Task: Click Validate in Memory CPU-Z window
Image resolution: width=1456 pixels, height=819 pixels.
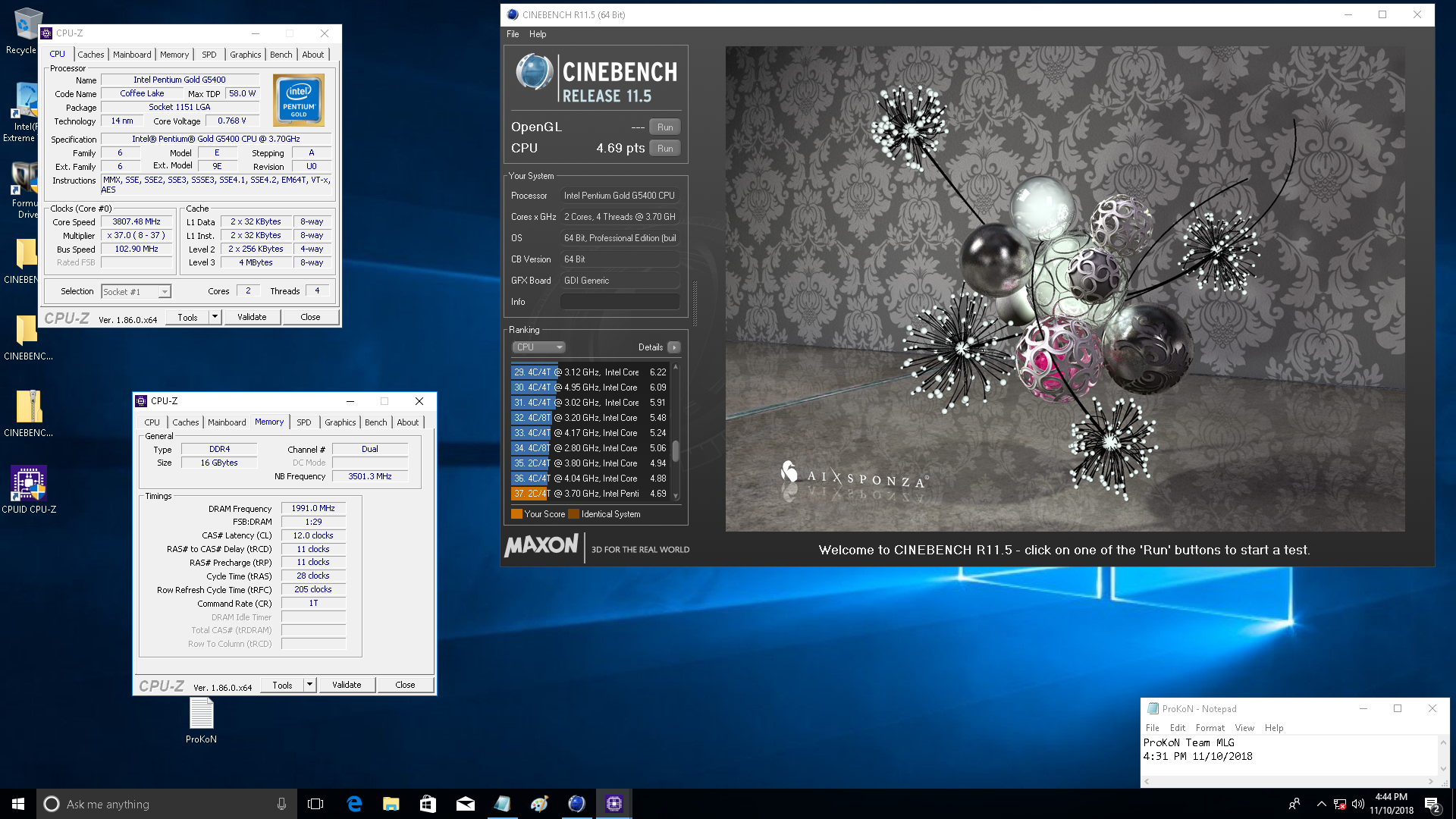Action: pos(347,685)
